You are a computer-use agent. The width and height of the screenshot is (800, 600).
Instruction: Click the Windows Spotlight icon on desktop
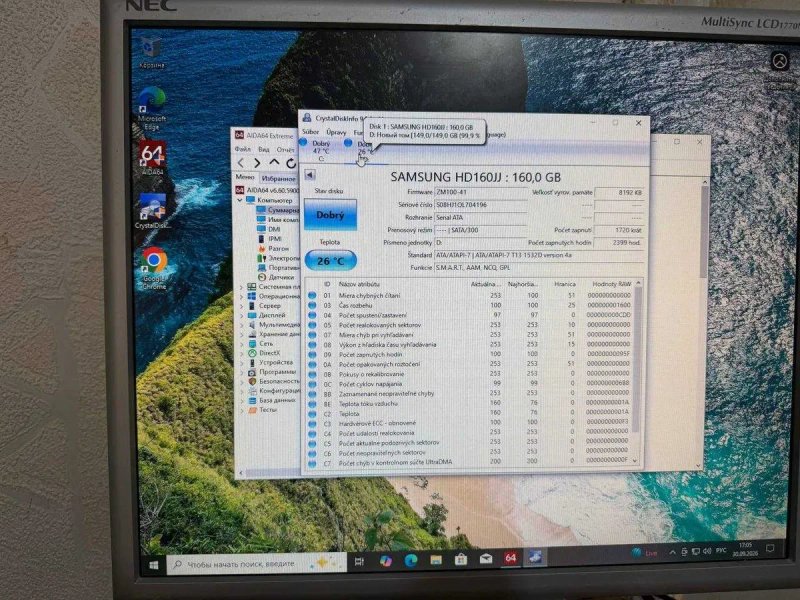779,61
